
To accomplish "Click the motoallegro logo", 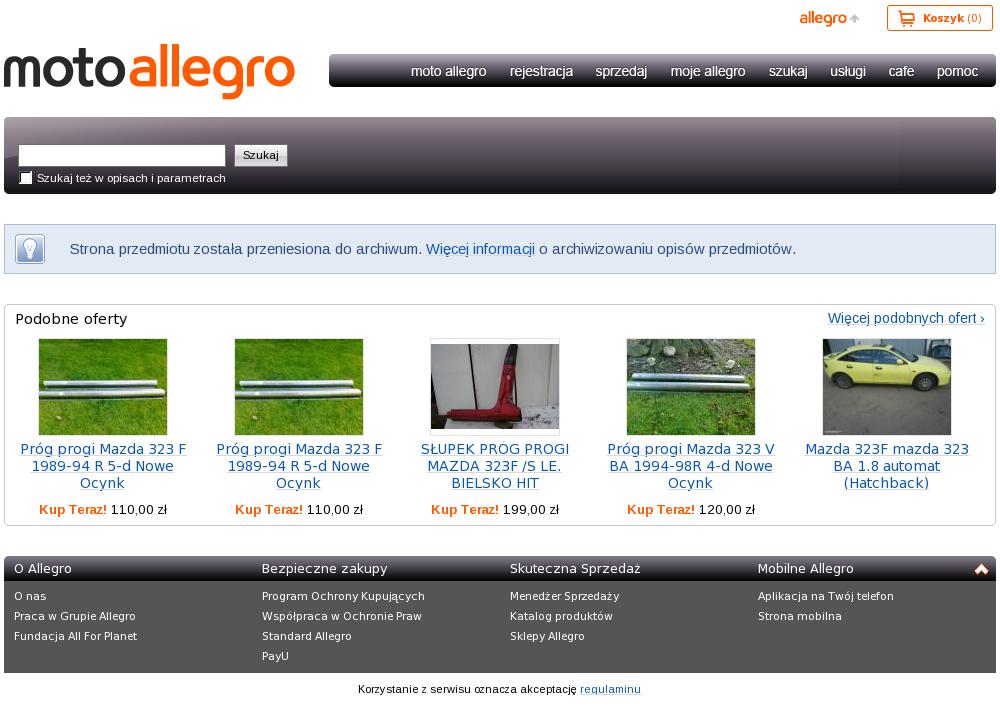I will 149,71.
